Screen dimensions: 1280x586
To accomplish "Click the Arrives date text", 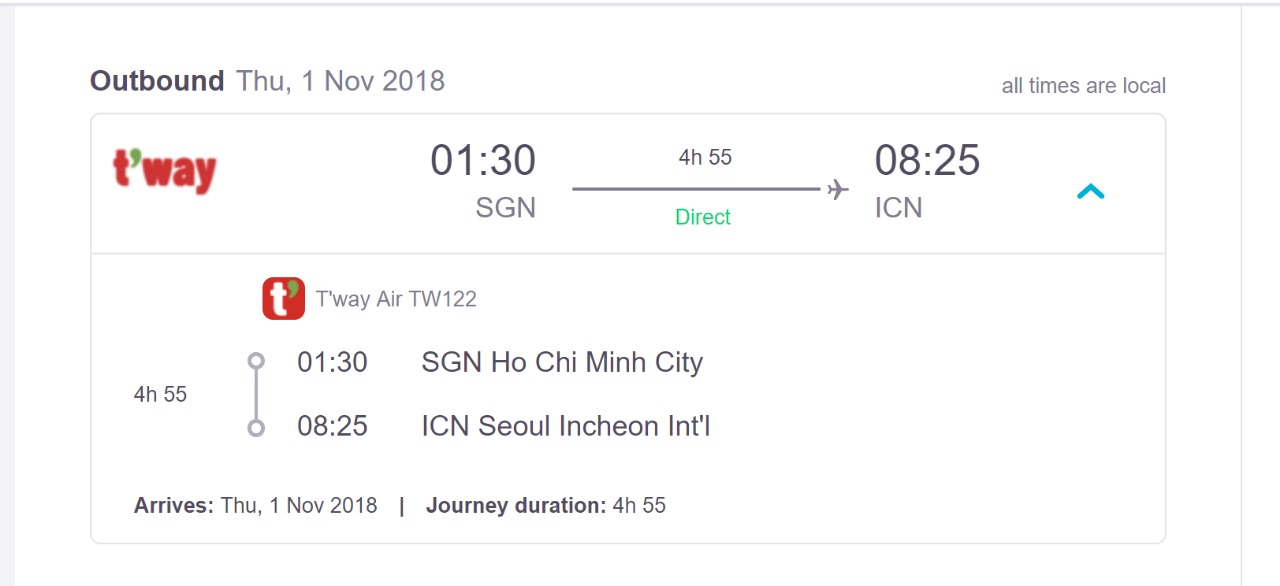I will (298, 506).
